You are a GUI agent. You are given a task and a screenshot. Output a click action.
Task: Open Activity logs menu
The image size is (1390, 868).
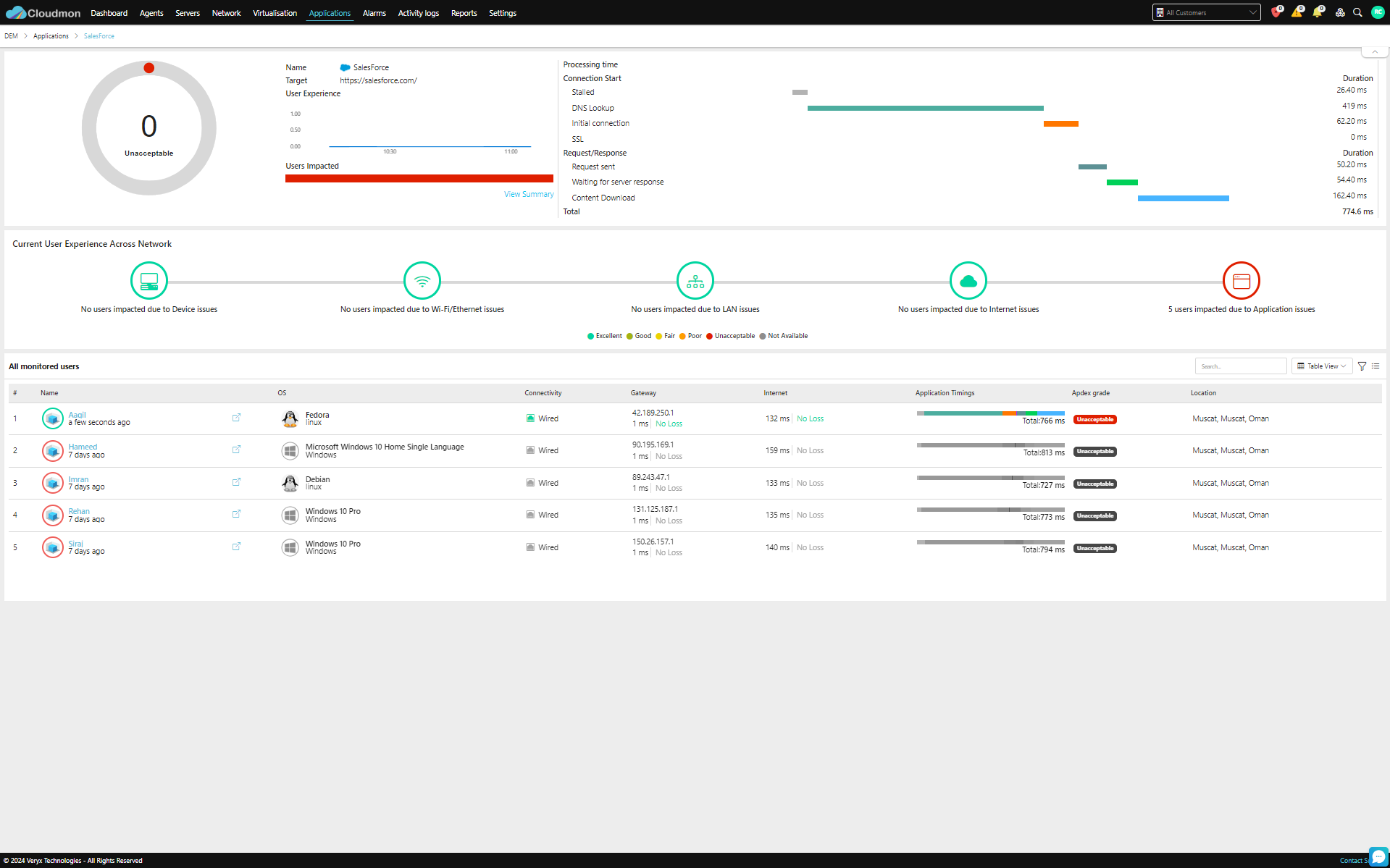419,13
